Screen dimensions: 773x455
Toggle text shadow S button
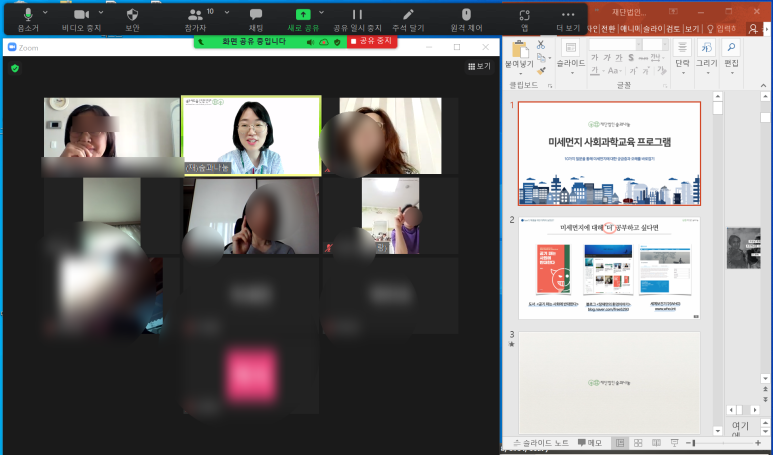click(631, 58)
